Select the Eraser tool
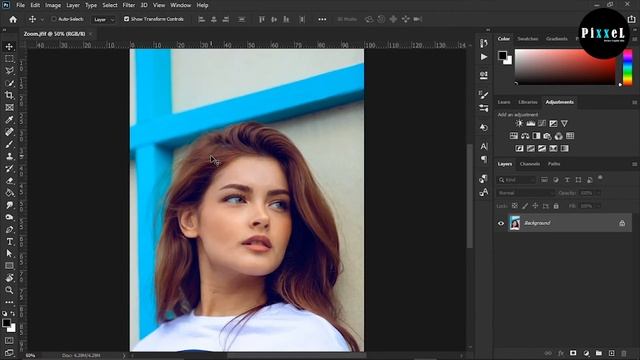The image size is (640, 360). 9,181
